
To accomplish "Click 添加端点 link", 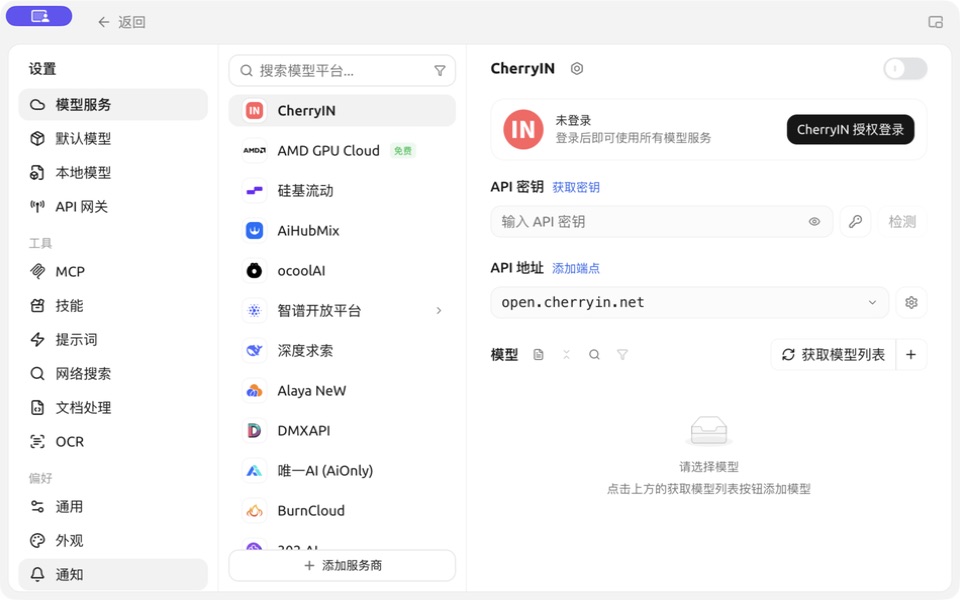I will click(576, 268).
